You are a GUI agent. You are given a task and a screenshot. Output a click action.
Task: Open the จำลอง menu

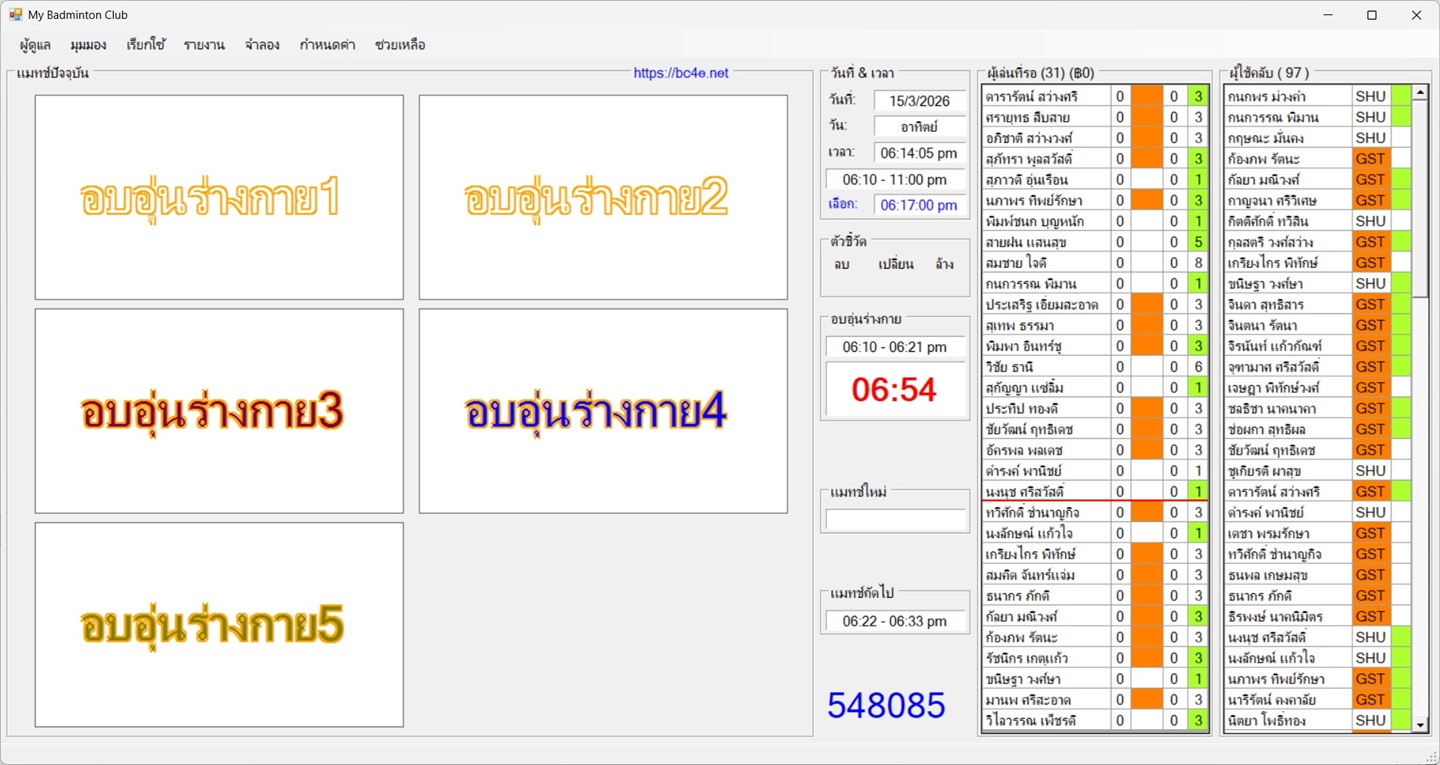262,45
